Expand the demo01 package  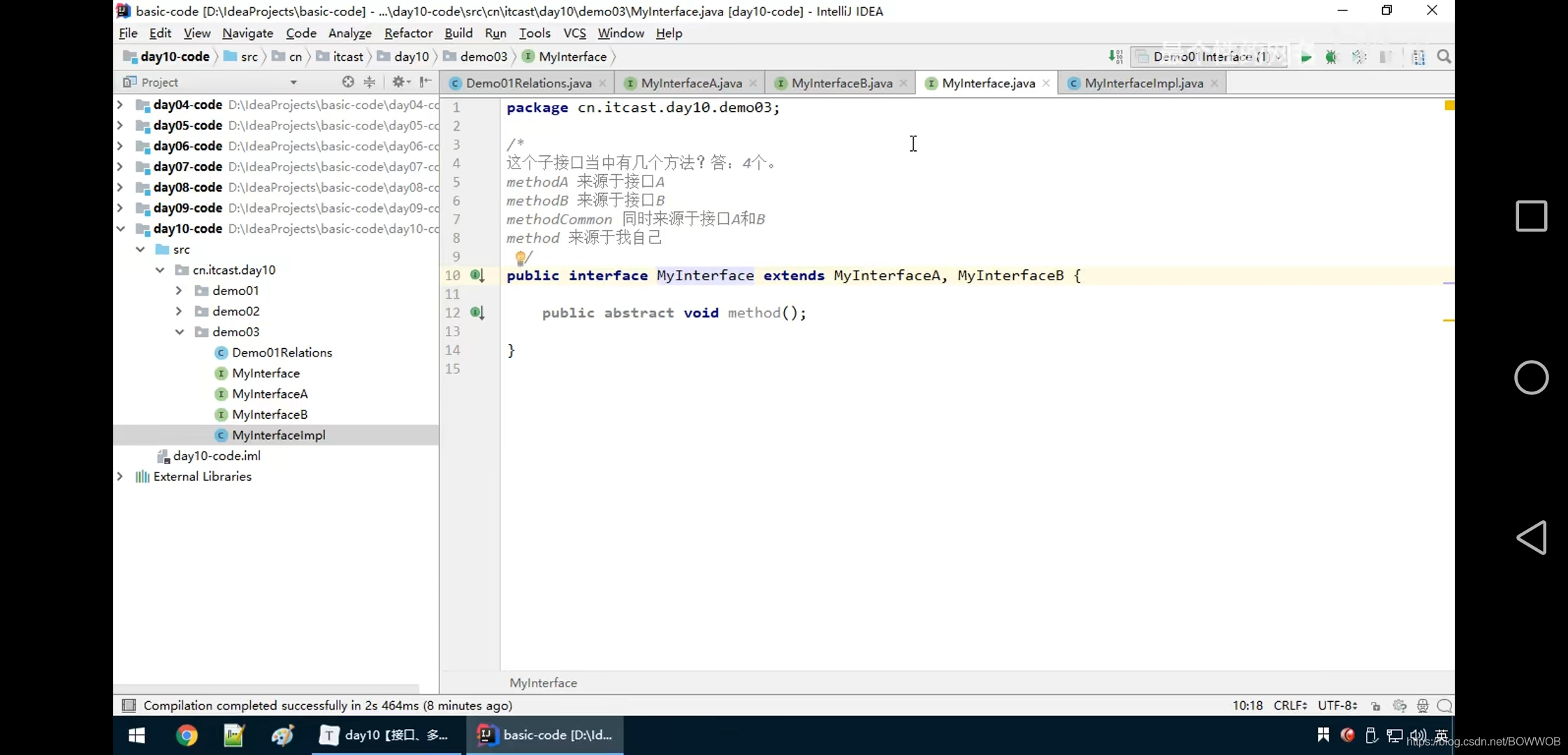(x=179, y=291)
